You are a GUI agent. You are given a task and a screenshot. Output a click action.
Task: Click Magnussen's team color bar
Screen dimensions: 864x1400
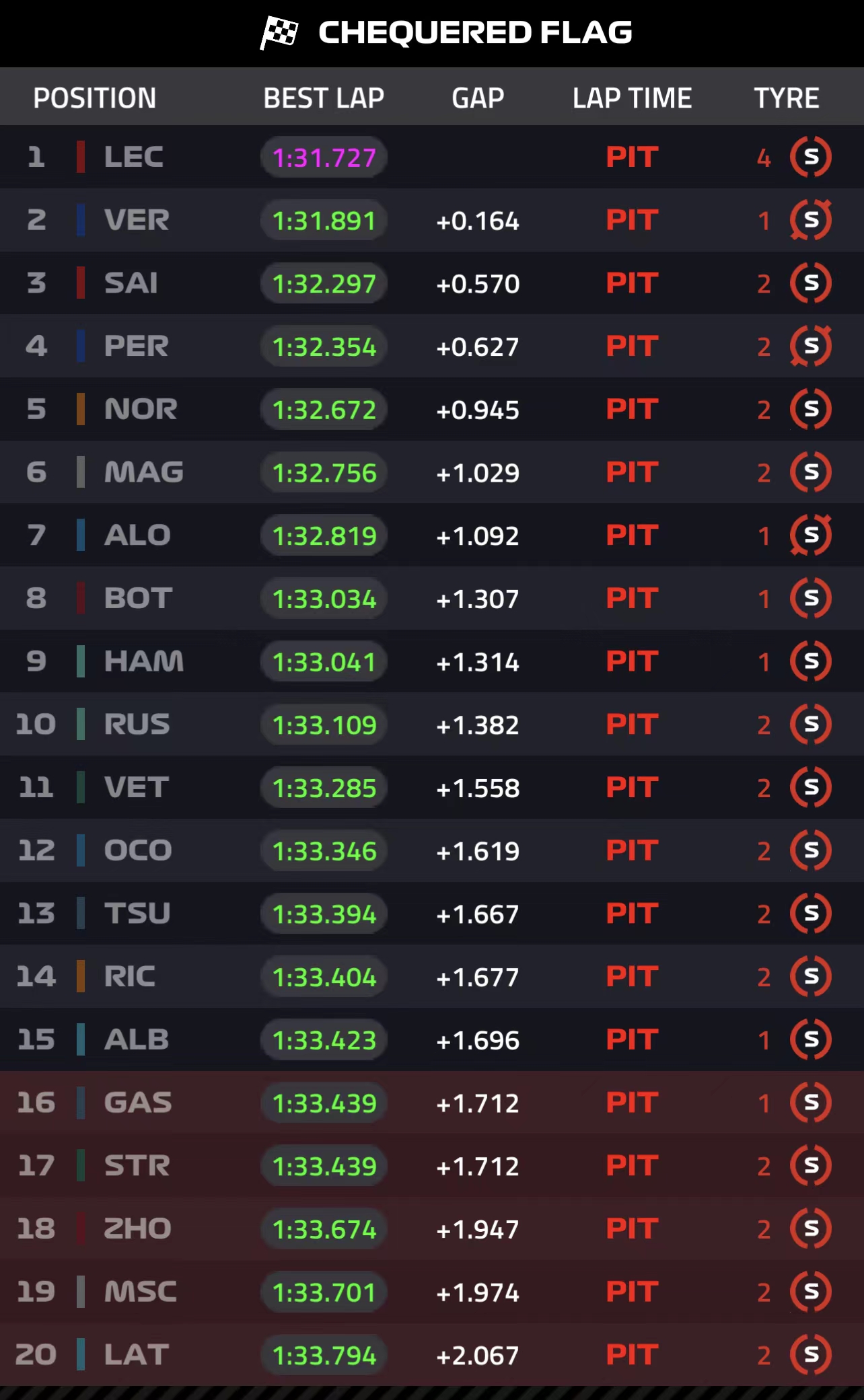coord(81,472)
